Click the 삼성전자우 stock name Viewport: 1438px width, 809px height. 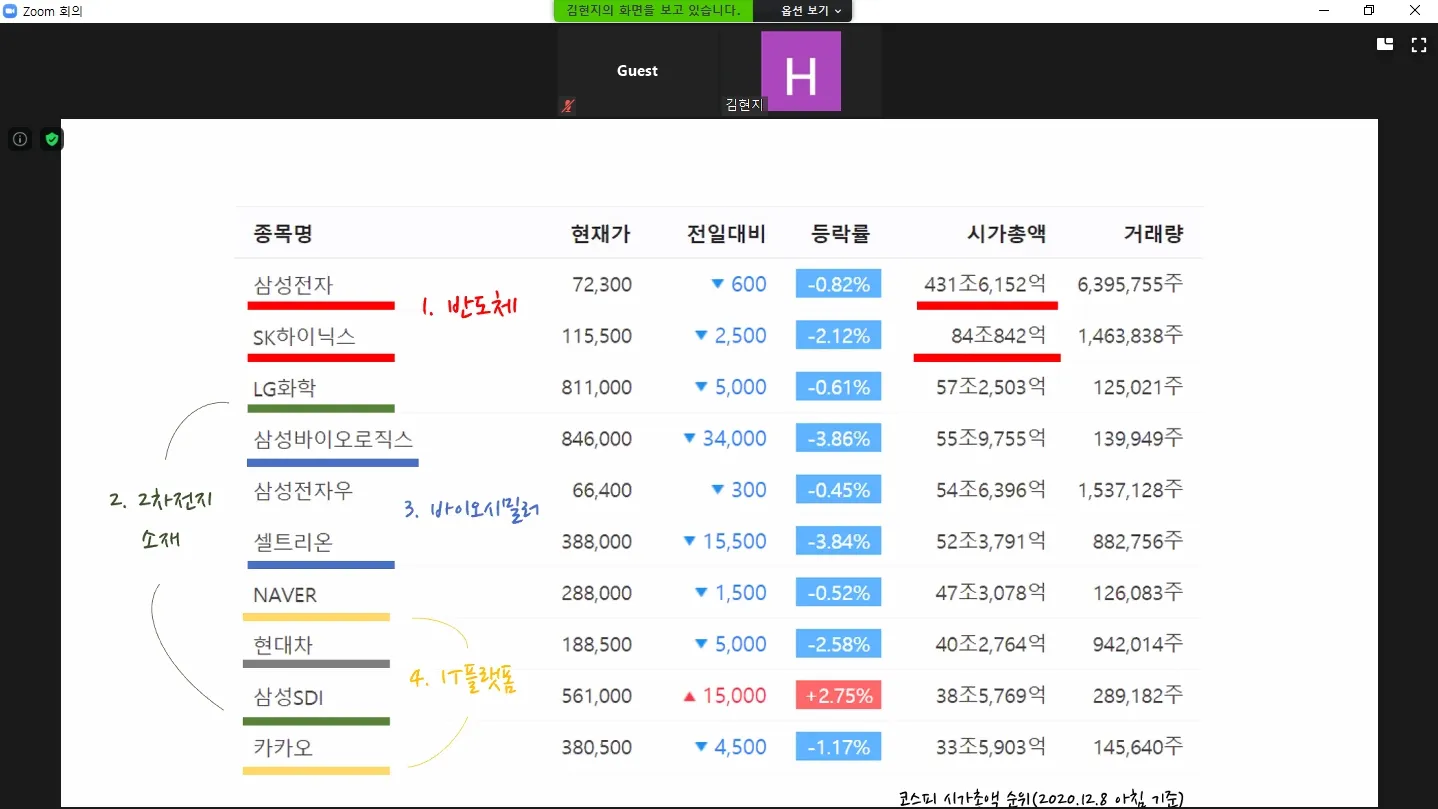[x=303, y=491]
